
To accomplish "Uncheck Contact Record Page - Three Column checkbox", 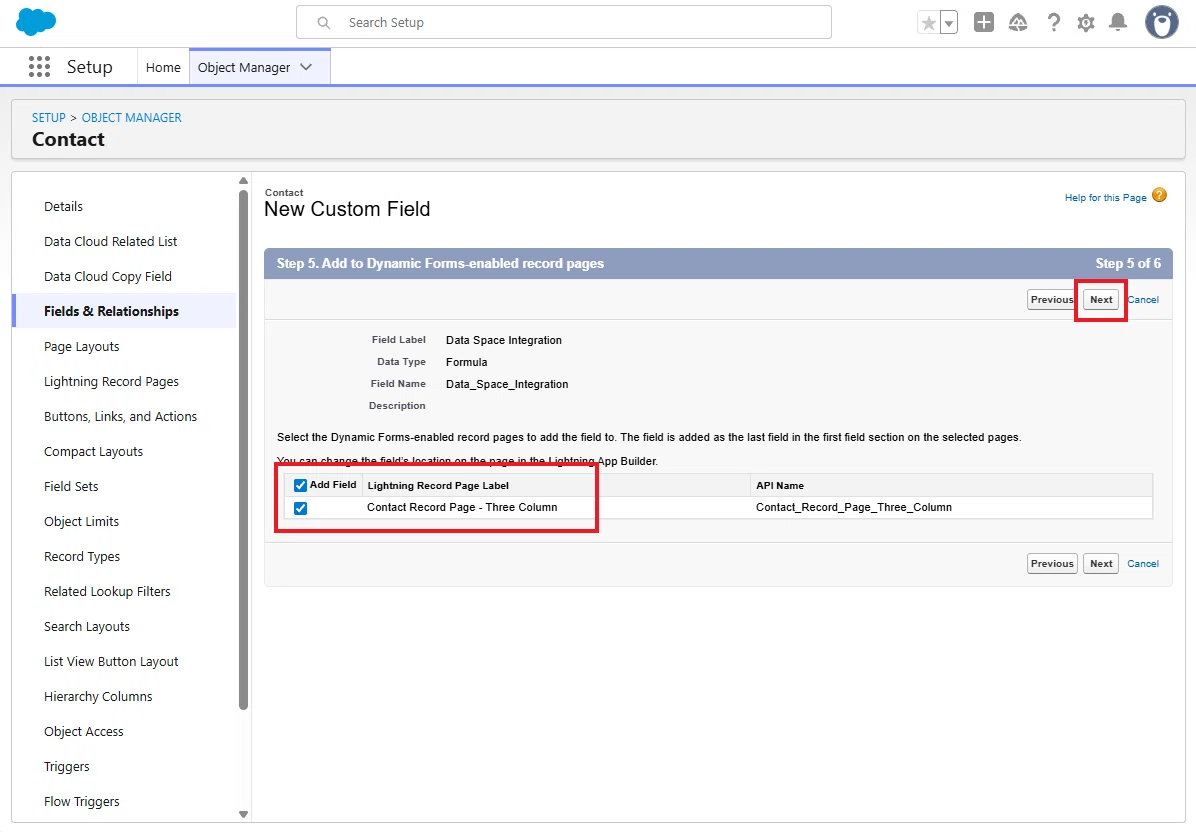I will pyautogui.click(x=301, y=508).
